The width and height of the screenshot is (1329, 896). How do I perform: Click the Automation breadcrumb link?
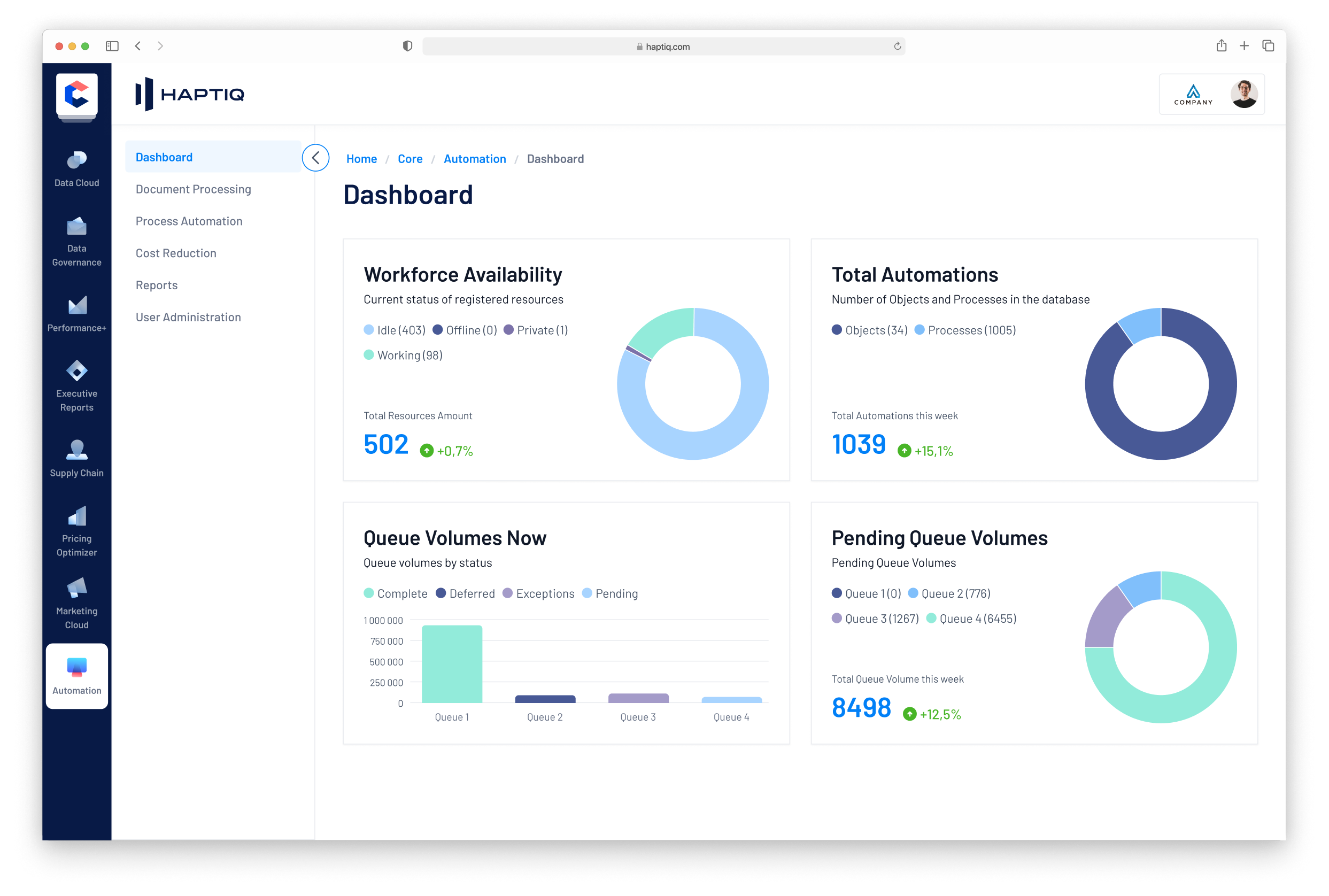pos(474,159)
